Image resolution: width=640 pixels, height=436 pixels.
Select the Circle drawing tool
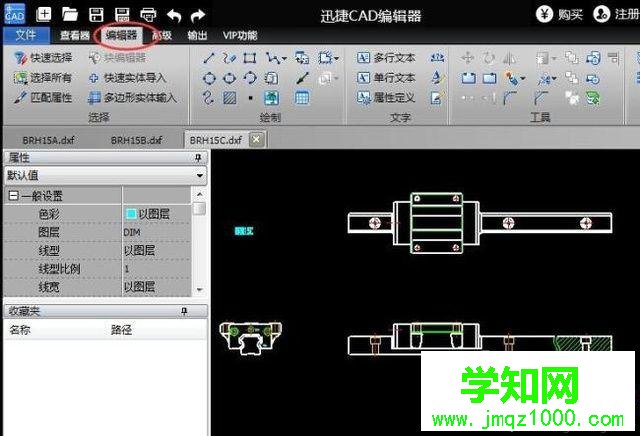coord(209,78)
